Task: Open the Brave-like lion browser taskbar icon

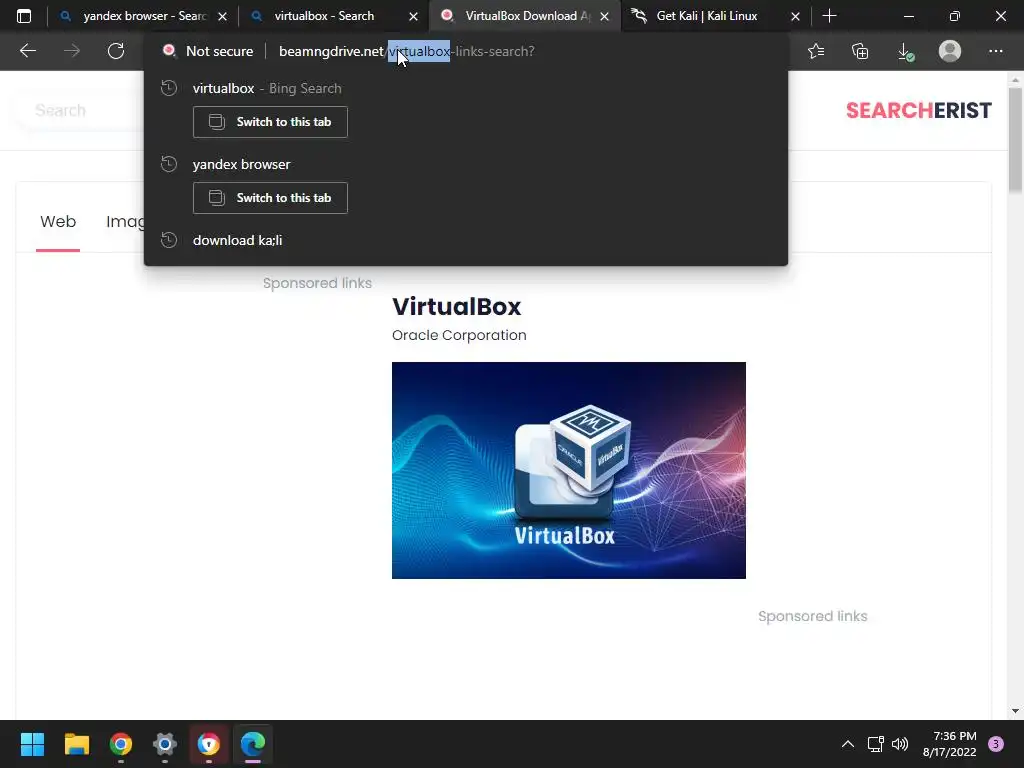Action: pos(209,744)
